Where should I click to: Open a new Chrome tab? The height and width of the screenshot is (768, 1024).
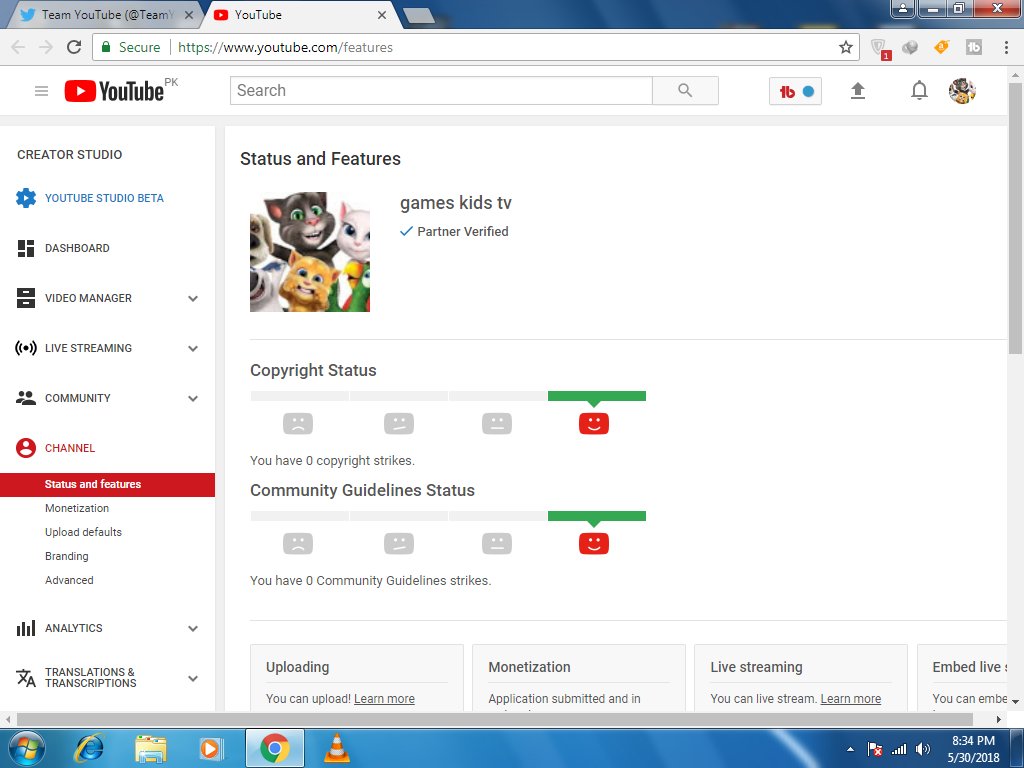pos(418,16)
